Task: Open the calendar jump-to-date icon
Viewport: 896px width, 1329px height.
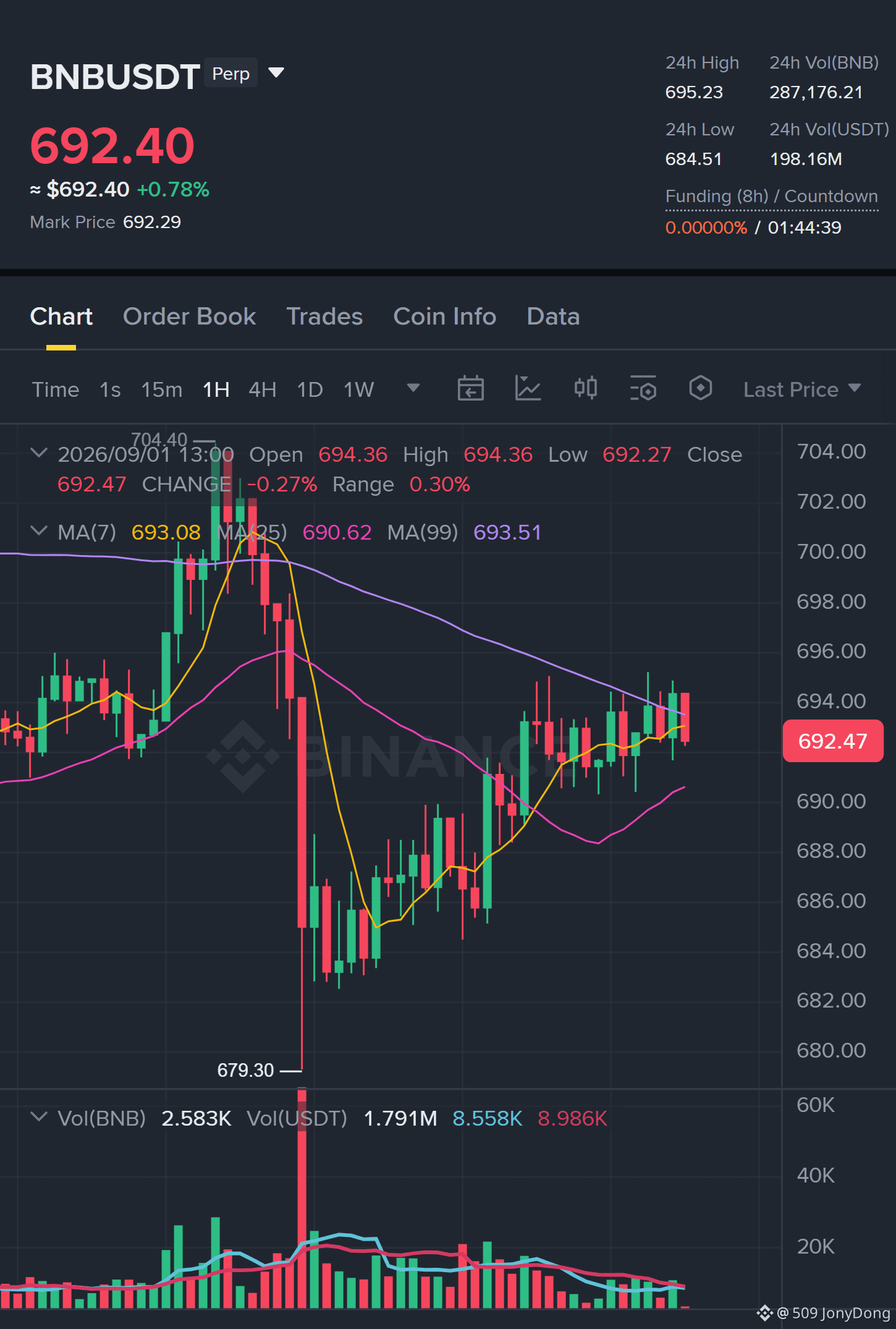Action: click(470, 389)
